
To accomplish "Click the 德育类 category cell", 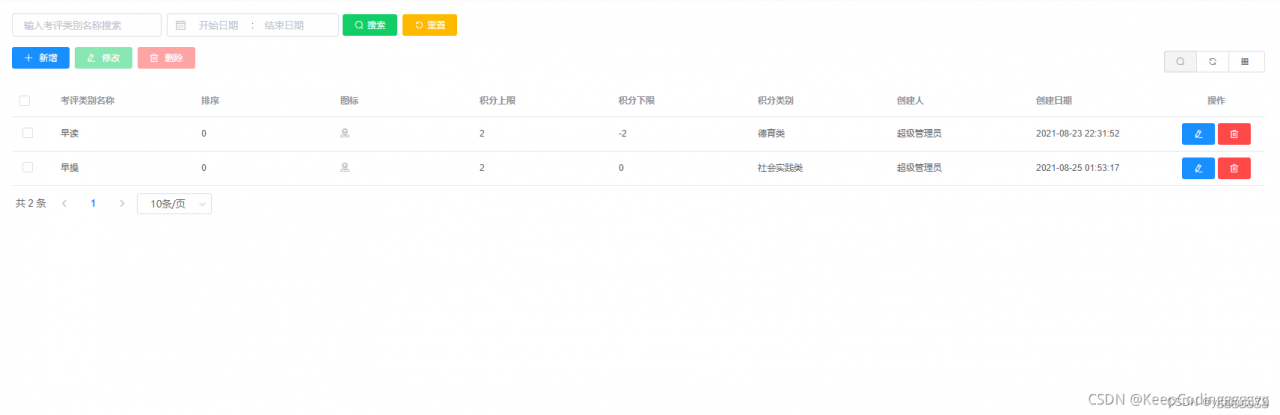I will pos(771,134).
